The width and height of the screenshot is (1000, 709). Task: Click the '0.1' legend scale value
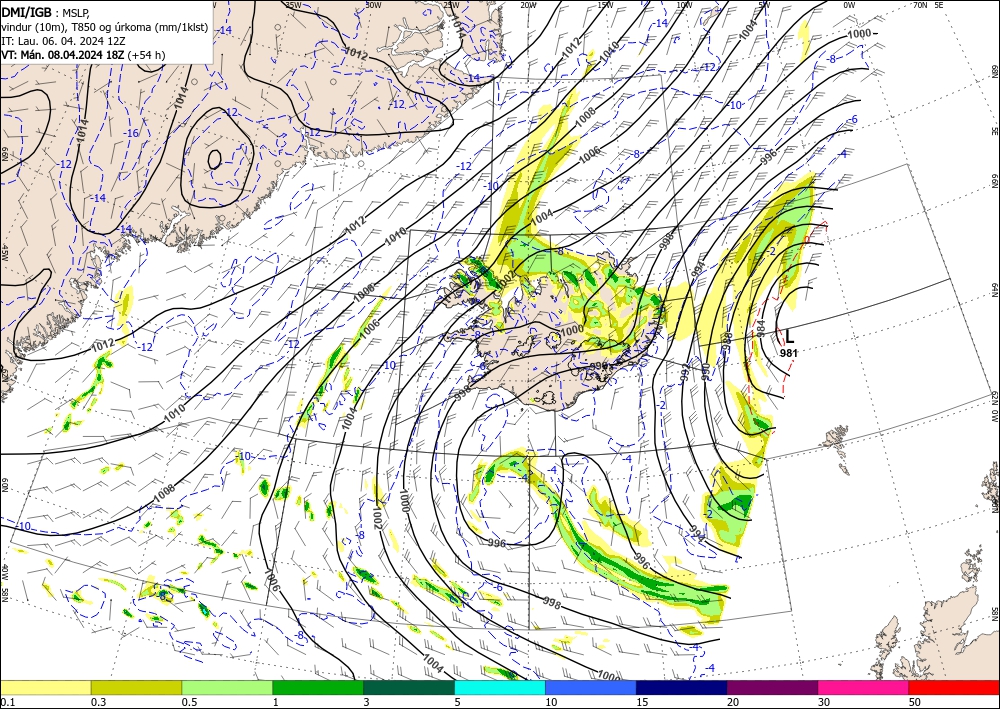pos(7,702)
